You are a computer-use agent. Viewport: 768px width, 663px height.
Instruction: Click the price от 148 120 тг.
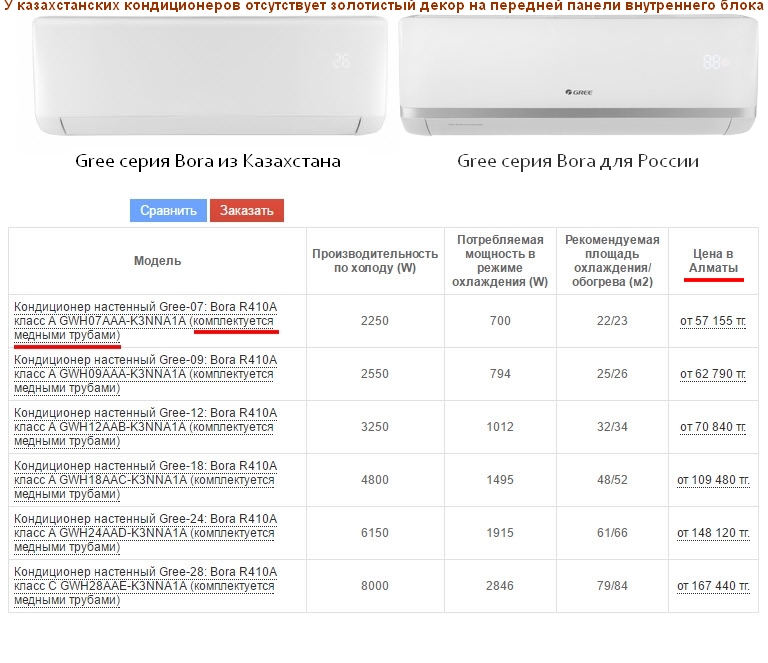point(713,533)
